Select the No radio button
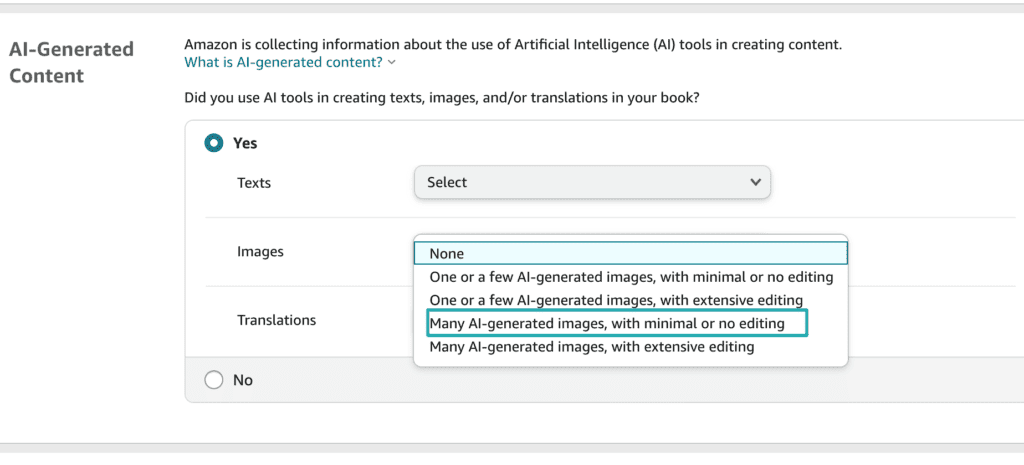 pyautogui.click(x=214, y=379)
